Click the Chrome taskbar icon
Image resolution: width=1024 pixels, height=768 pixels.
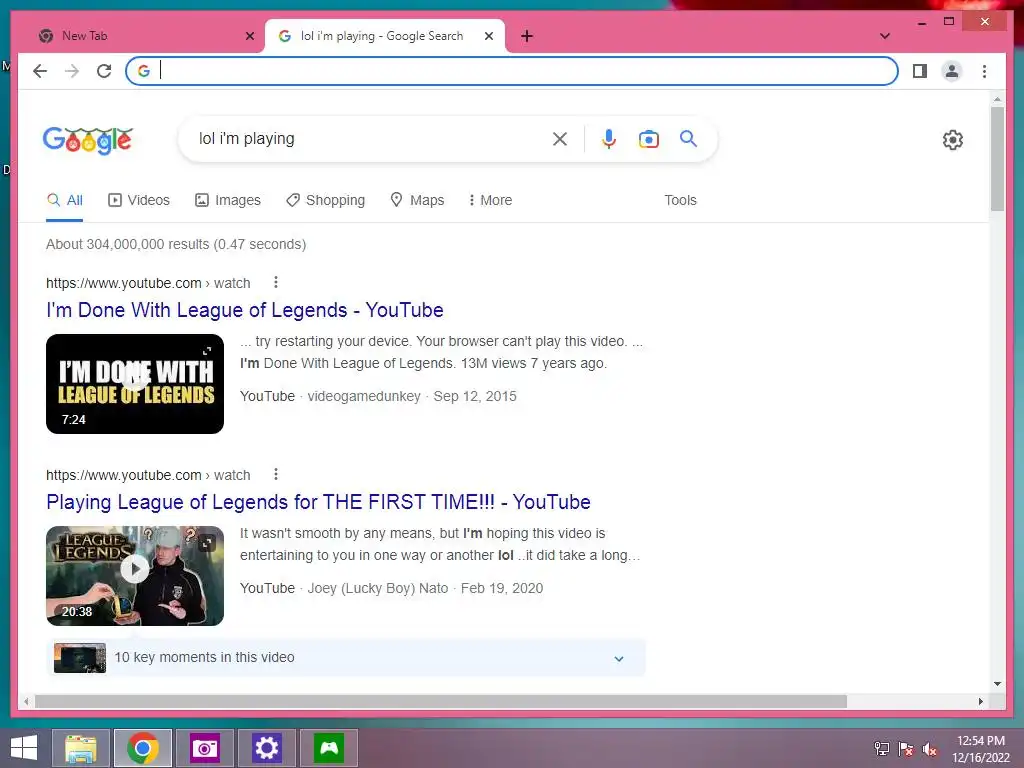click(x=143, y=748)
